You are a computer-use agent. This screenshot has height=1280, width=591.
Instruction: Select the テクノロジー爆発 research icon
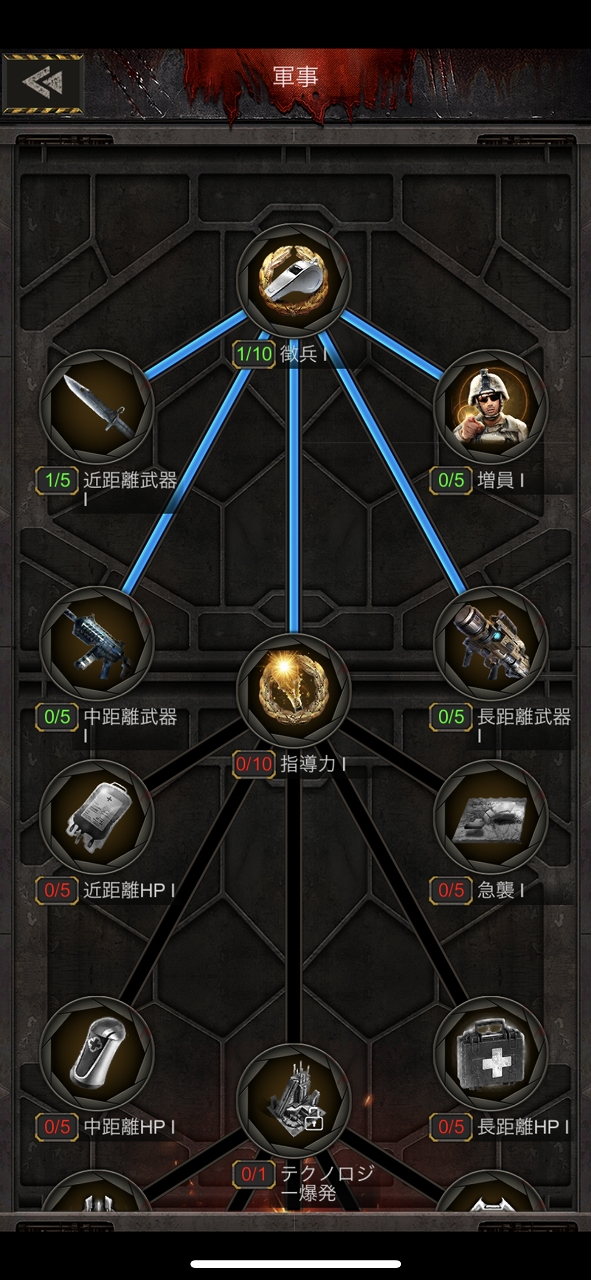click(x=293, y=1101)
